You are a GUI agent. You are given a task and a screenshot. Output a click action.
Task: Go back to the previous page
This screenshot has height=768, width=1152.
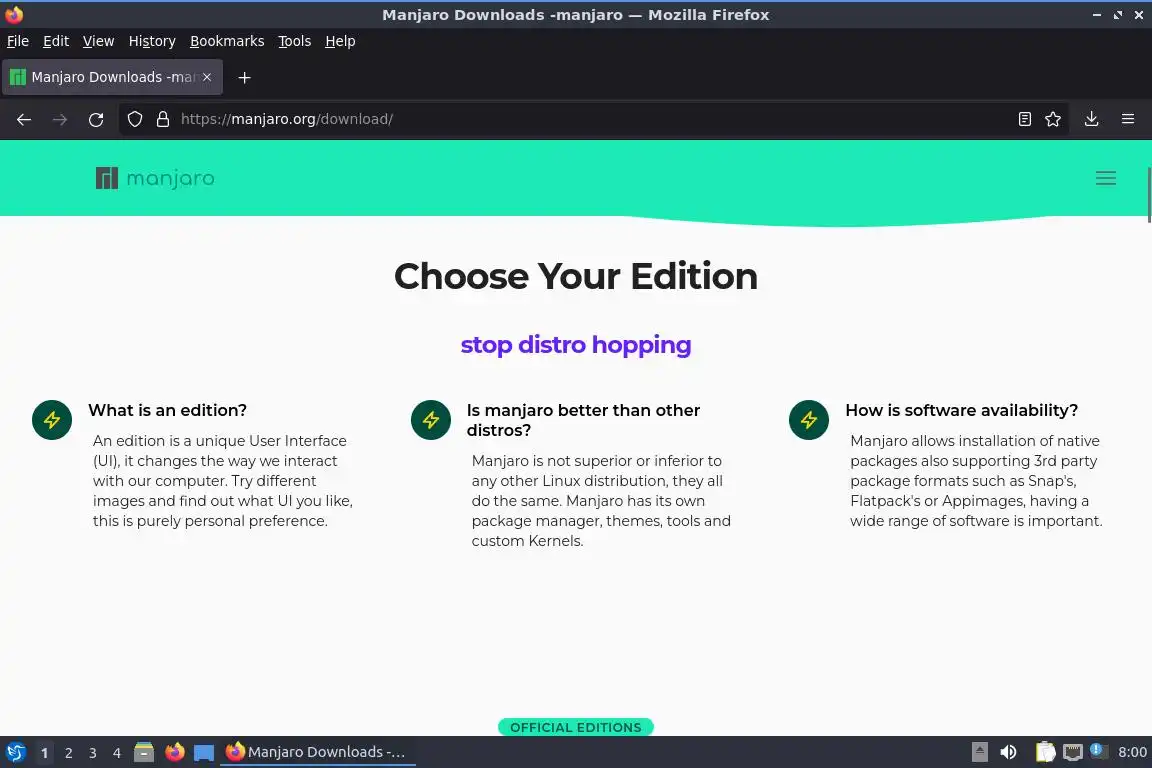(24, 119)
